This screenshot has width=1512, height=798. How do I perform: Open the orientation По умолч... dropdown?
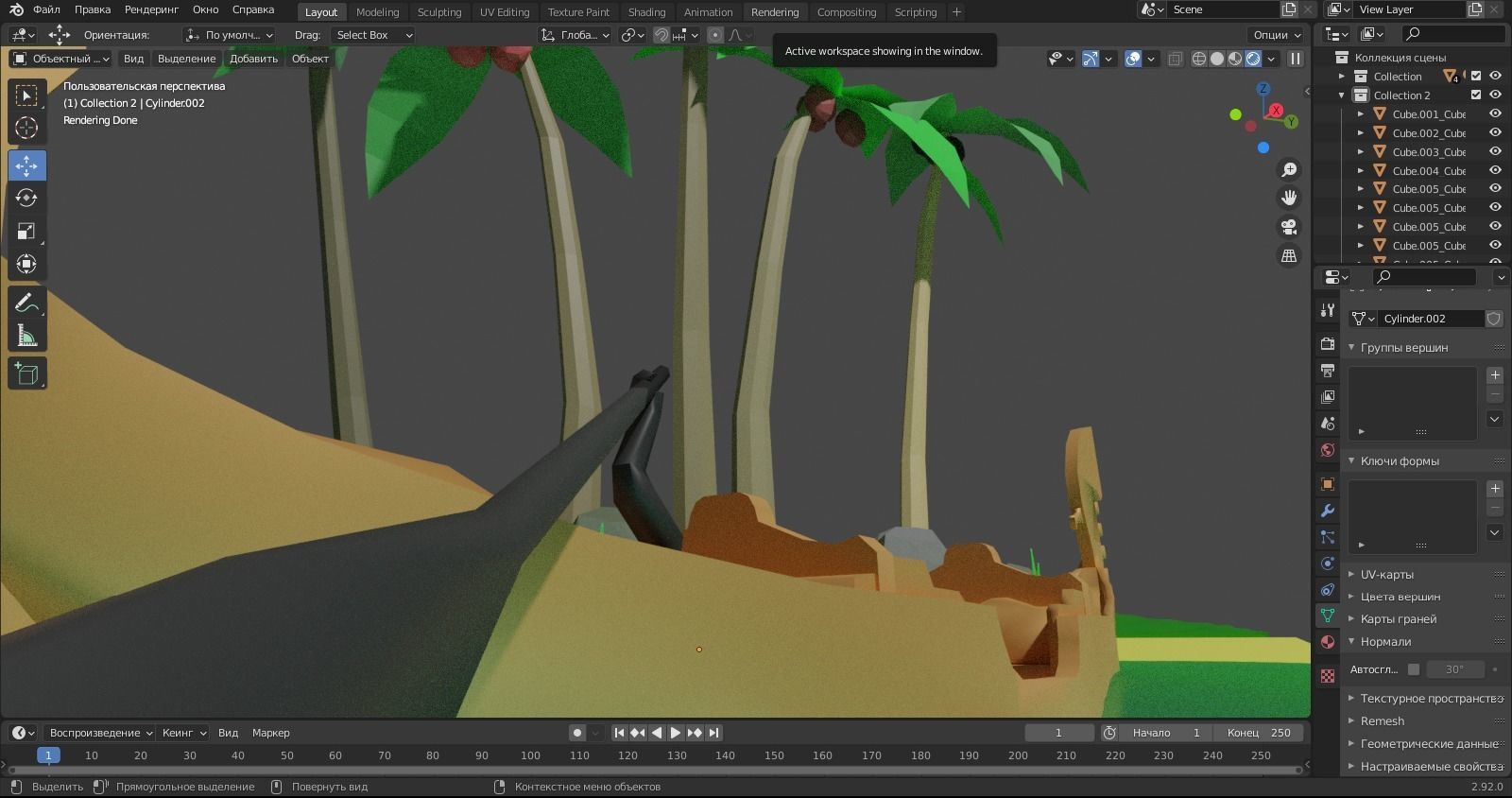tap(230, 35)
